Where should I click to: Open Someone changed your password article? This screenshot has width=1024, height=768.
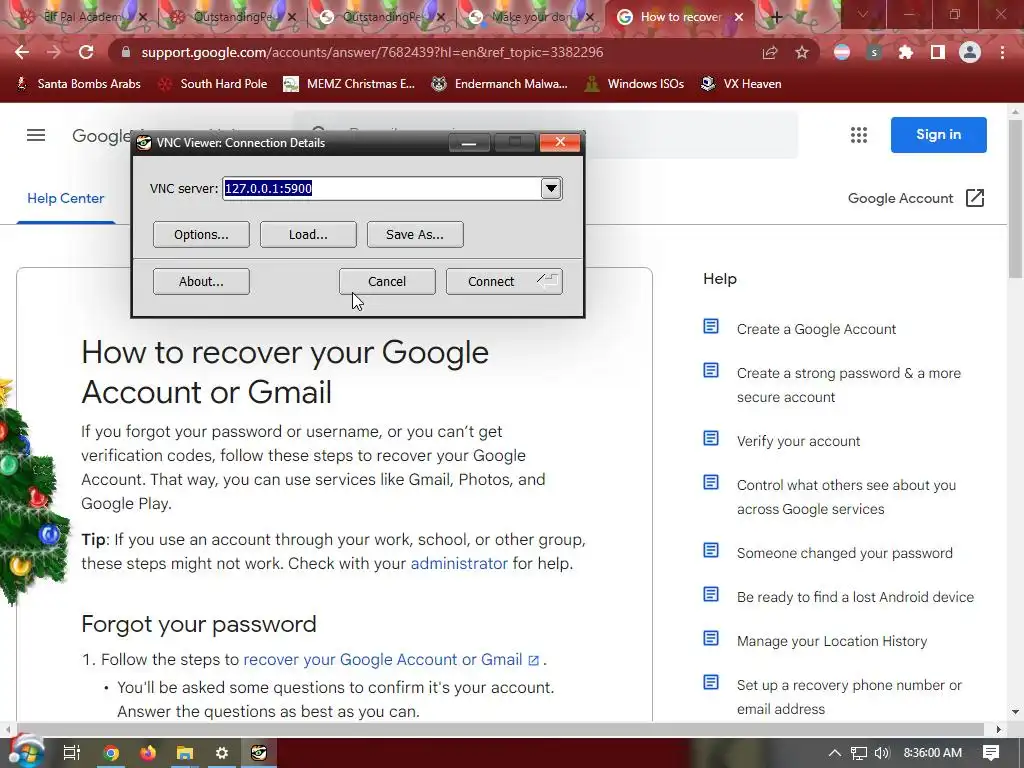pyautogui.click(x=844, y=553)
